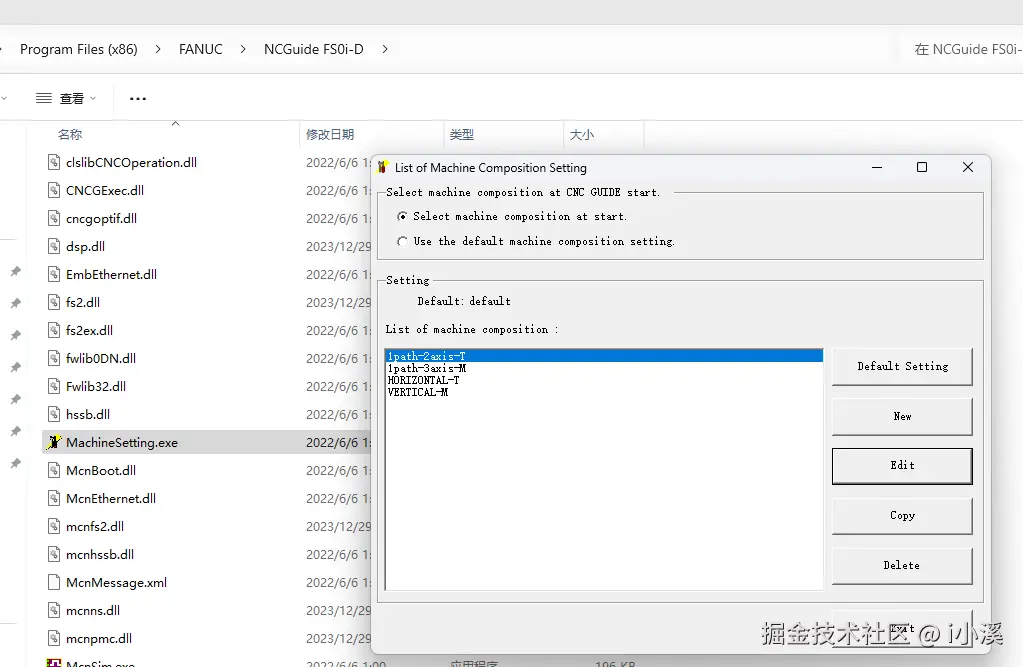Click the MachineSetting.exe application icon
Viewport: 1023px width, 667px height.
click(54, 442)
